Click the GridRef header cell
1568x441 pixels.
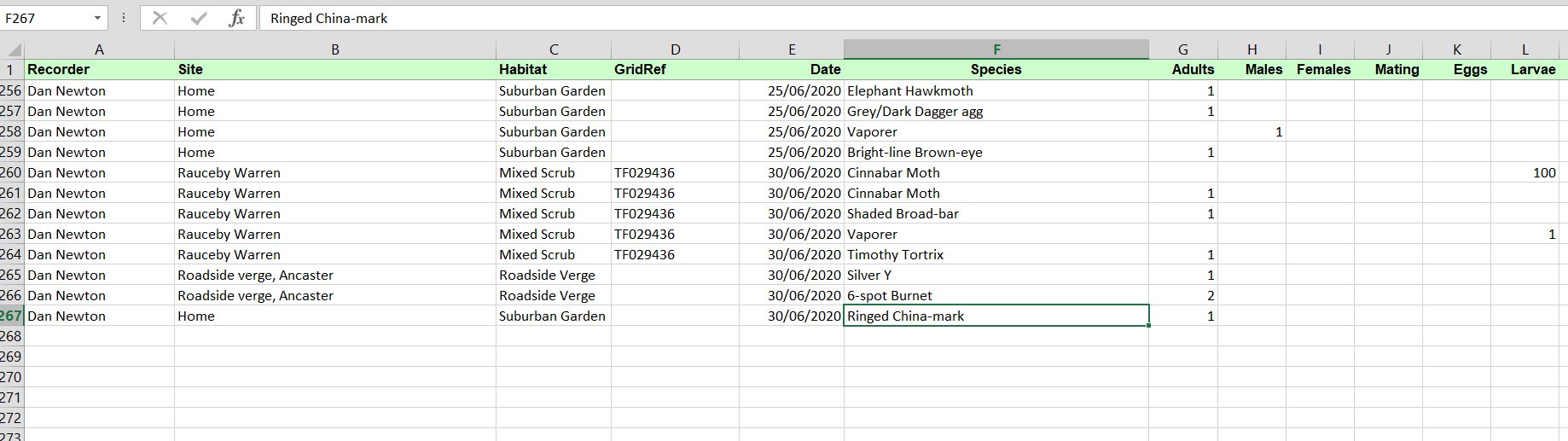click(675, 70)
